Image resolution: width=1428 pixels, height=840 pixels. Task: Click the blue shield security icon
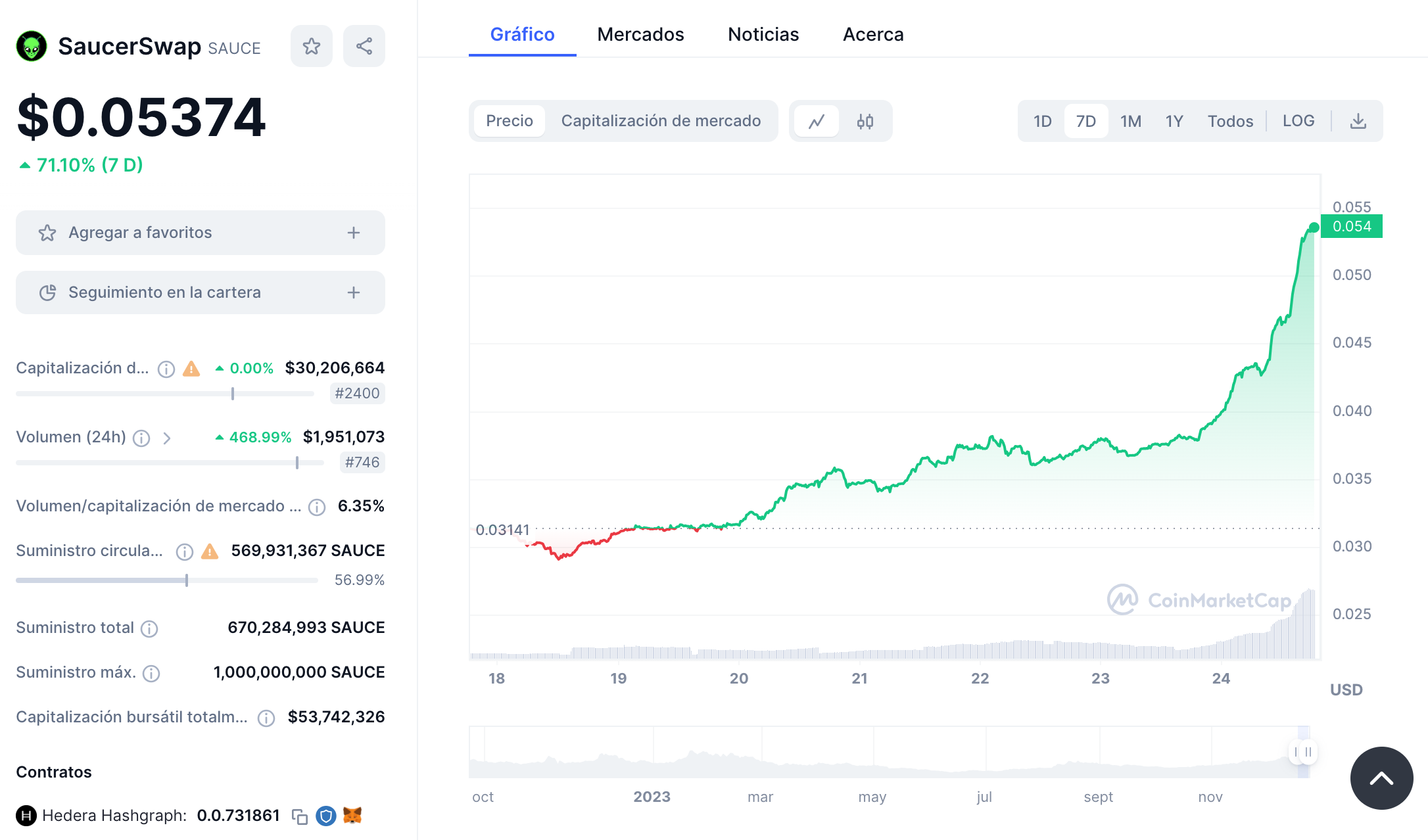(326, 816)
